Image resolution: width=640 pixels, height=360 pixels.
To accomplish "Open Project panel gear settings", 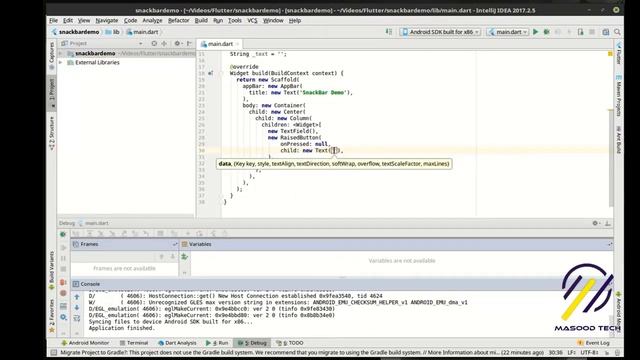I will [x=178, y=43].
